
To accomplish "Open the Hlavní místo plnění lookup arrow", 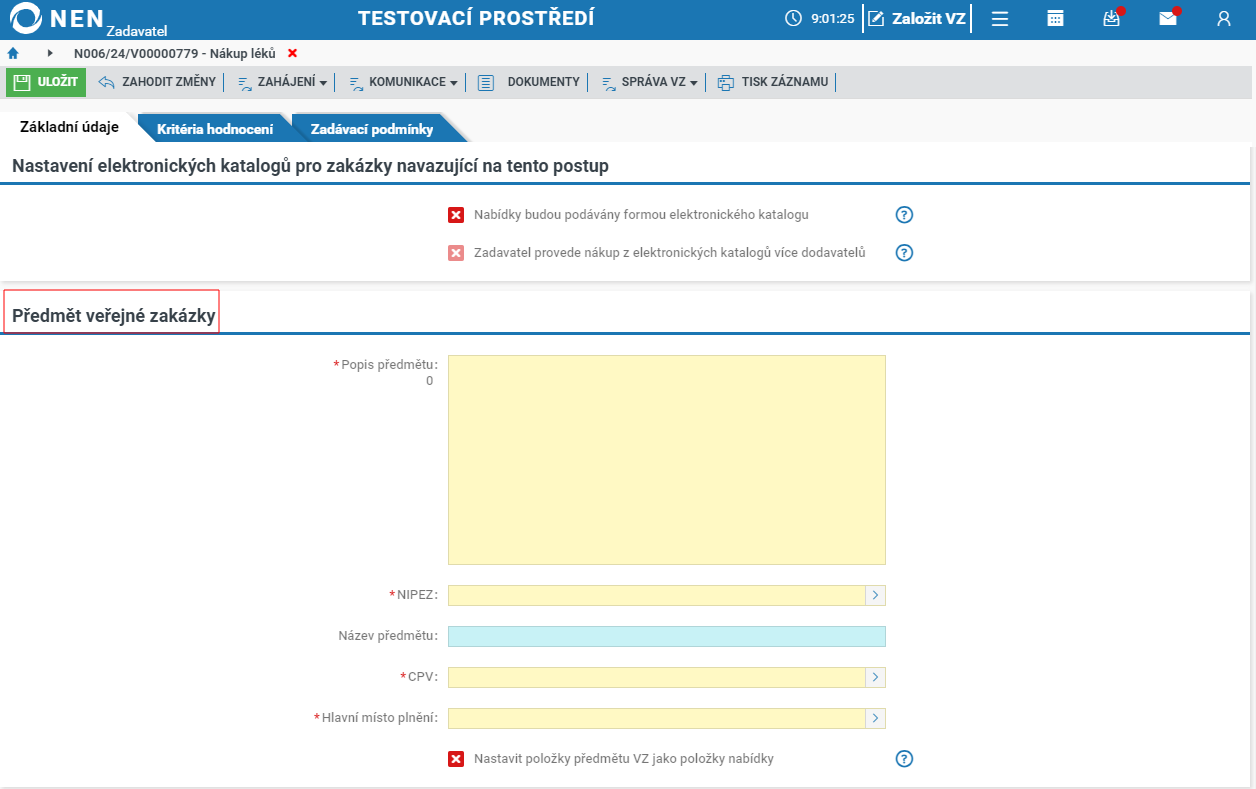I will click(875, 718).
